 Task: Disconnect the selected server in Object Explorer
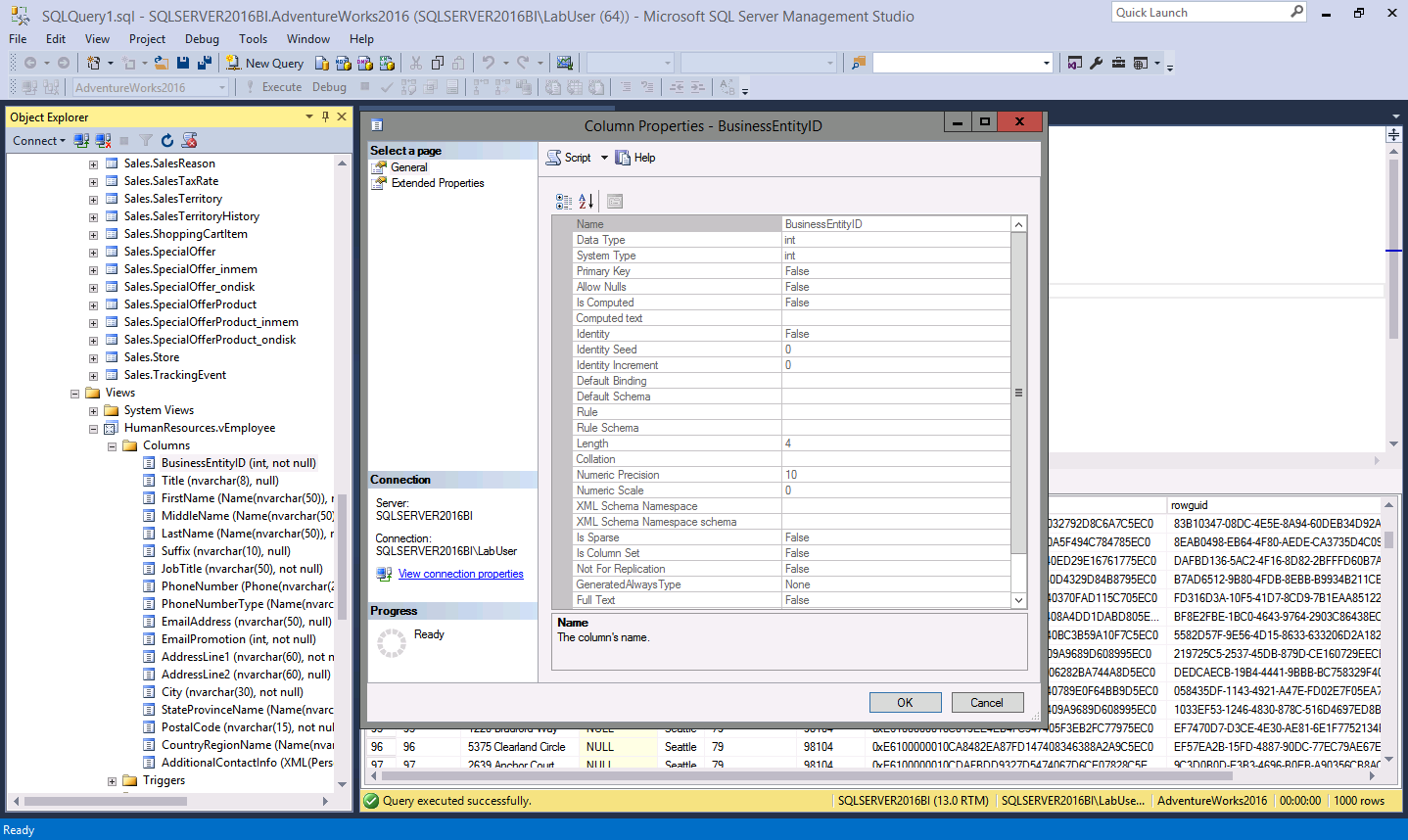tap(103, 140)
